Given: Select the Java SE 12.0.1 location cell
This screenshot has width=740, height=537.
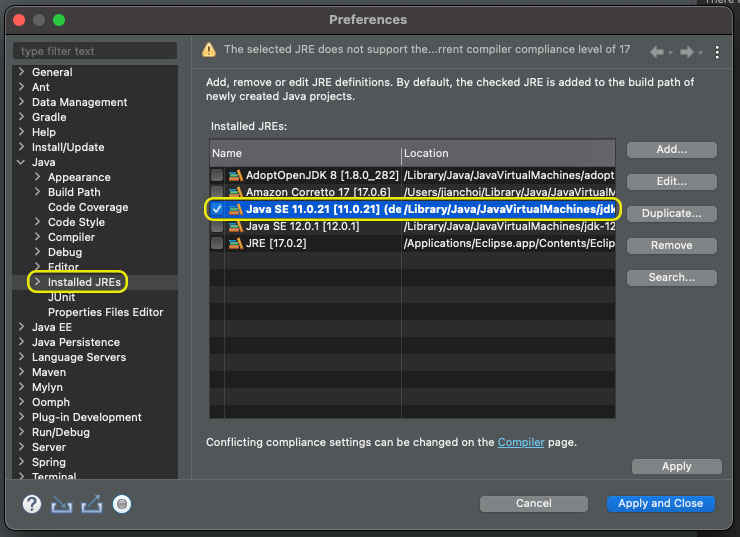Looking at the screenshot, I should [x=509, y=227].
